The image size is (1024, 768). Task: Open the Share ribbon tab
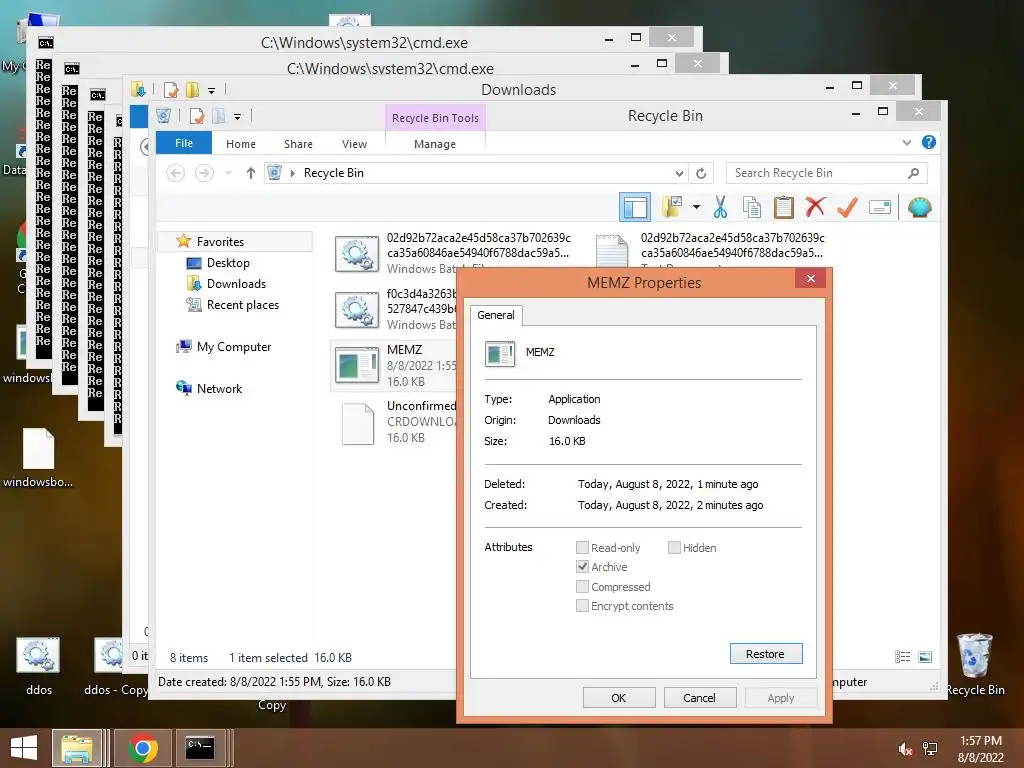pyautogui.click(x=298, y=144)
